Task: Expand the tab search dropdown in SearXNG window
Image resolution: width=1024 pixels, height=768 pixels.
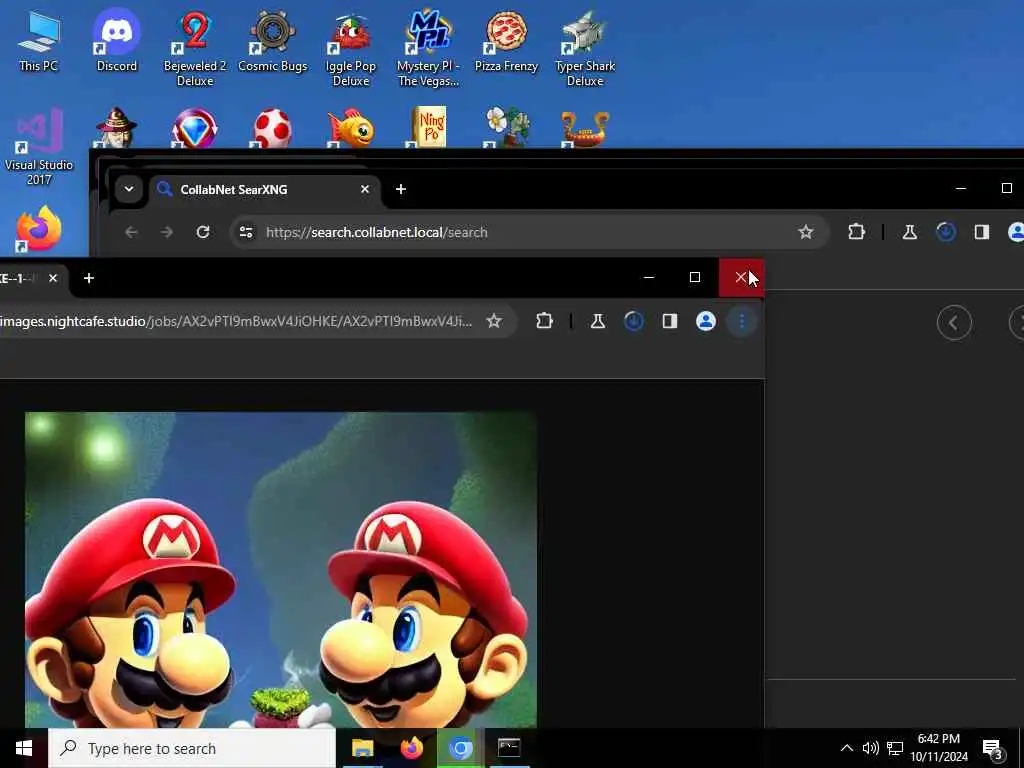Action: click(129, 189)
